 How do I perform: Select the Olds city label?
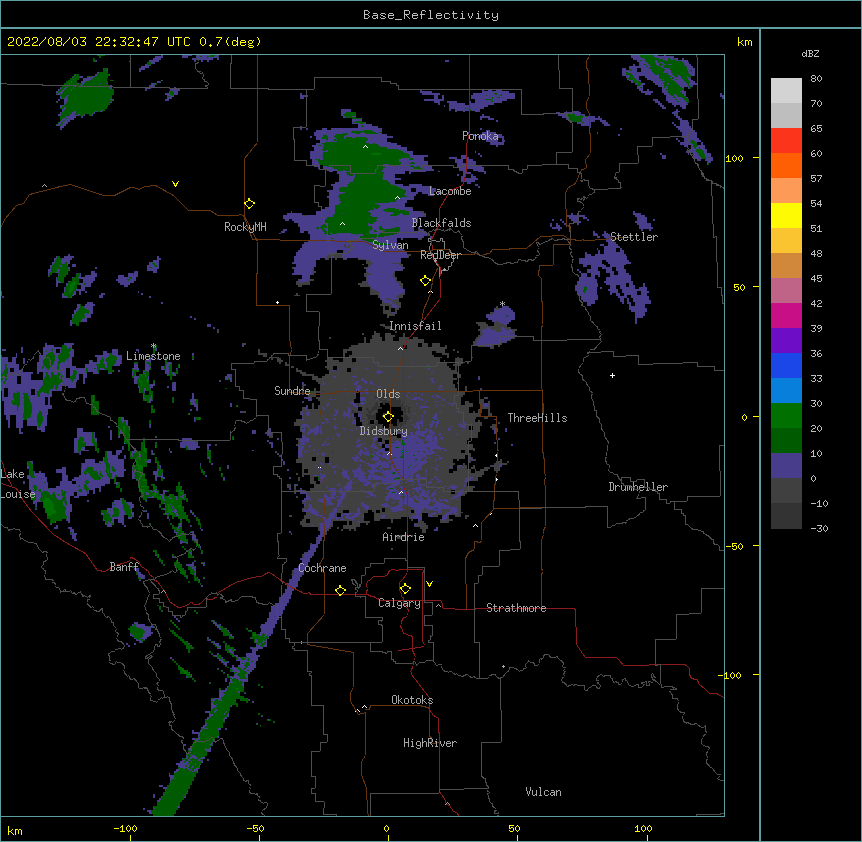(x=388, y=394)
